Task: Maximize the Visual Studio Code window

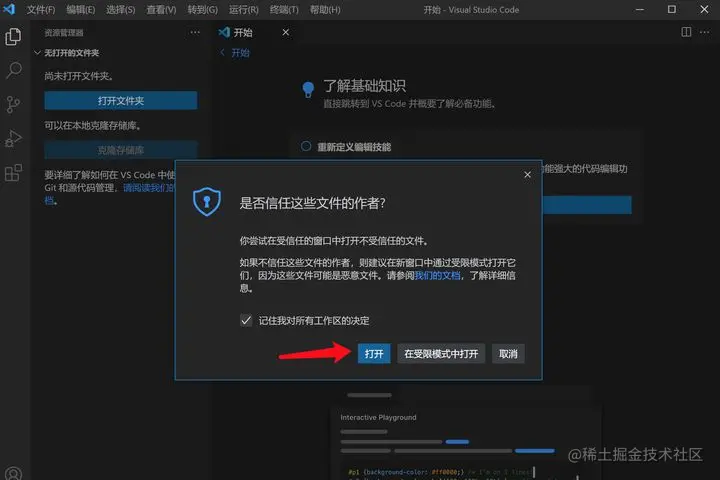Action: (x=672, y=9)
